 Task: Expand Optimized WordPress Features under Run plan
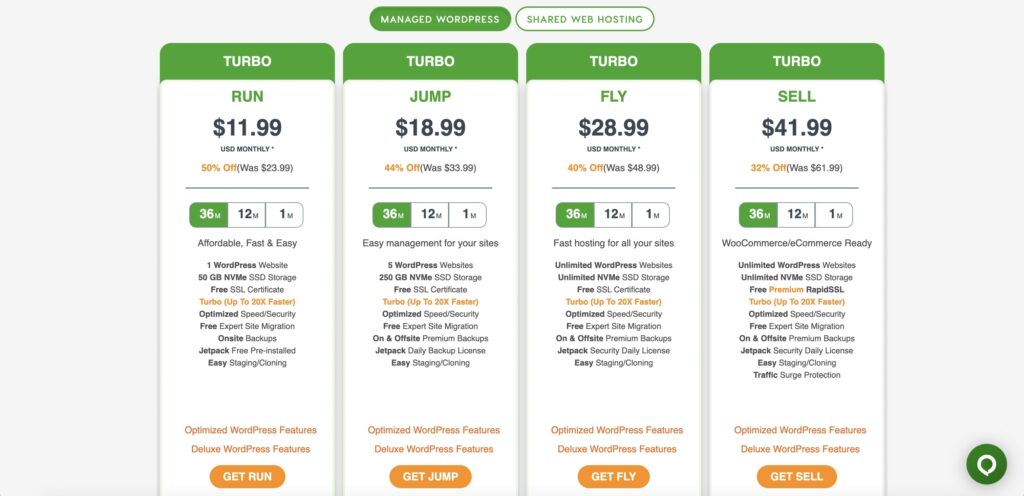tap(251, 430)
